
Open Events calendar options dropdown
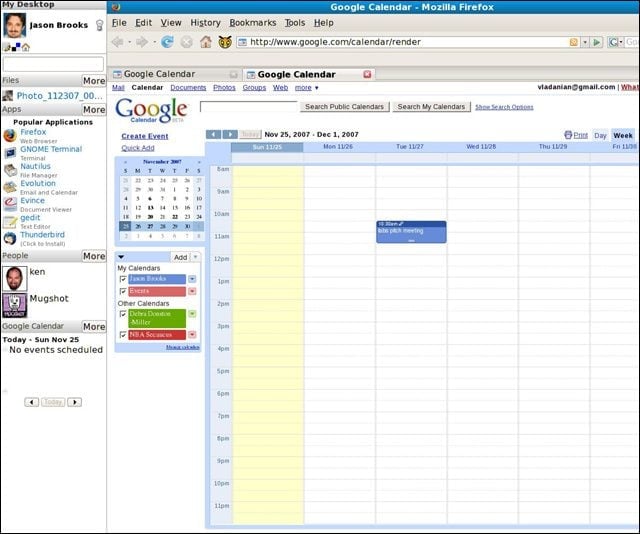pyautogui.click(x=192, y=291)
